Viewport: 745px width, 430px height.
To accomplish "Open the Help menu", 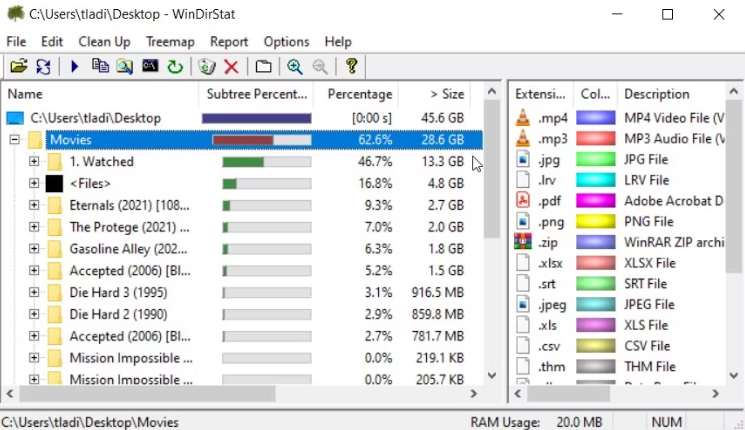I will tap(338, 42).
